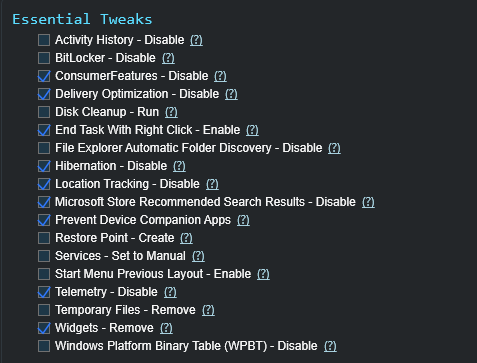Image resolution: width=477 pixels, height=363 pixels.
Task: Open help link for Microsoft Store Search Results
Action: tap(368, 202)
